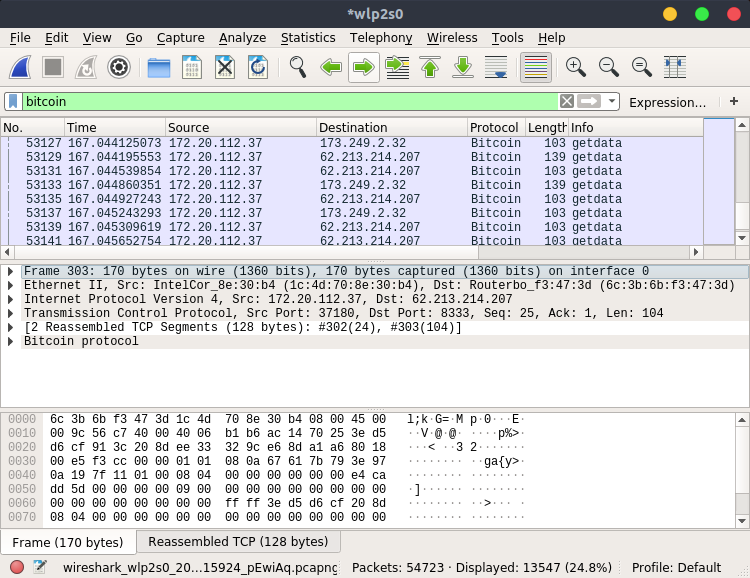Viewport: 750px width, 578px height.
Task: Find a packet magnifier icon
Action: (x=298, y=67)
